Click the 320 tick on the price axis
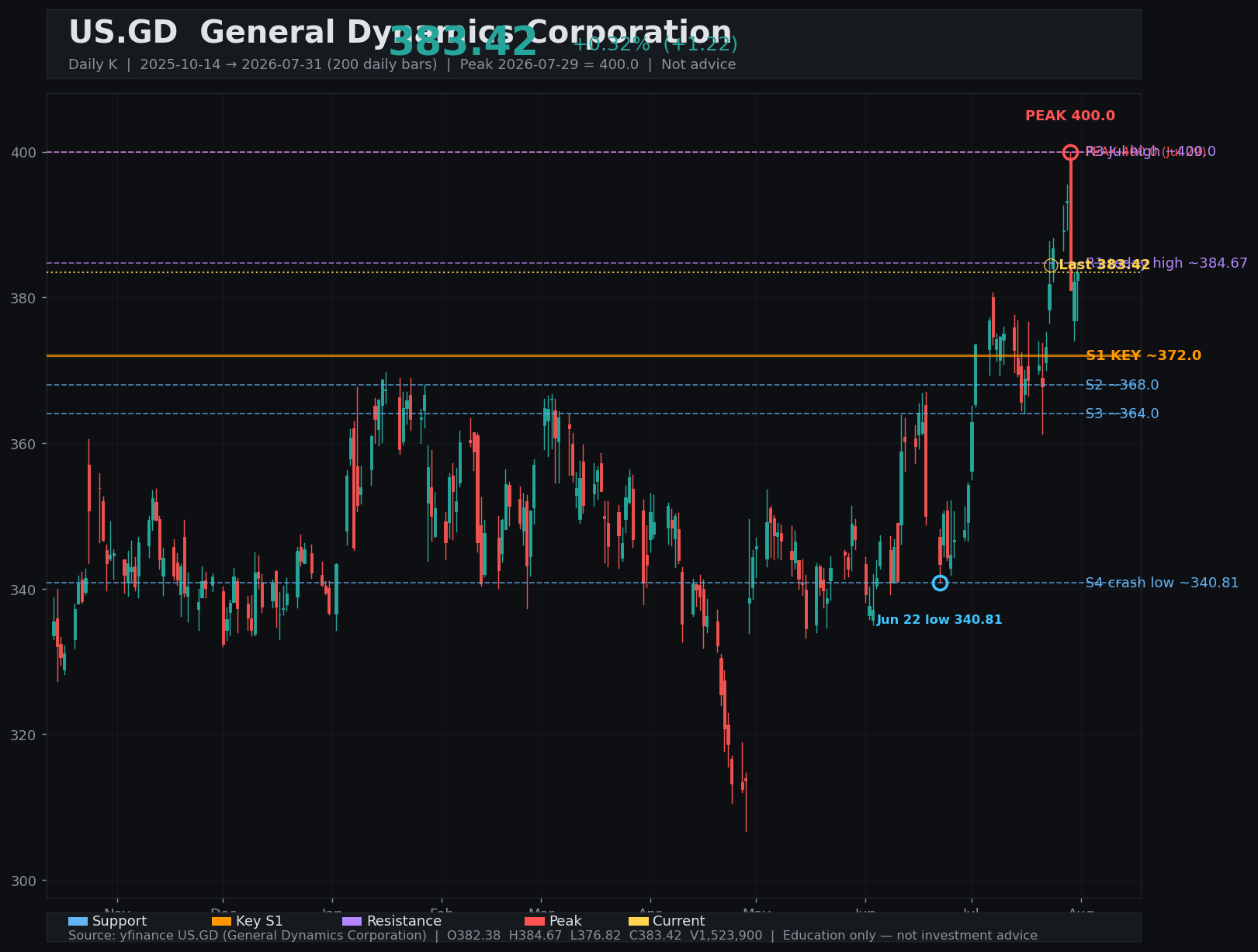The width and height of the screenshot is (1258, 952). (23, 735)
